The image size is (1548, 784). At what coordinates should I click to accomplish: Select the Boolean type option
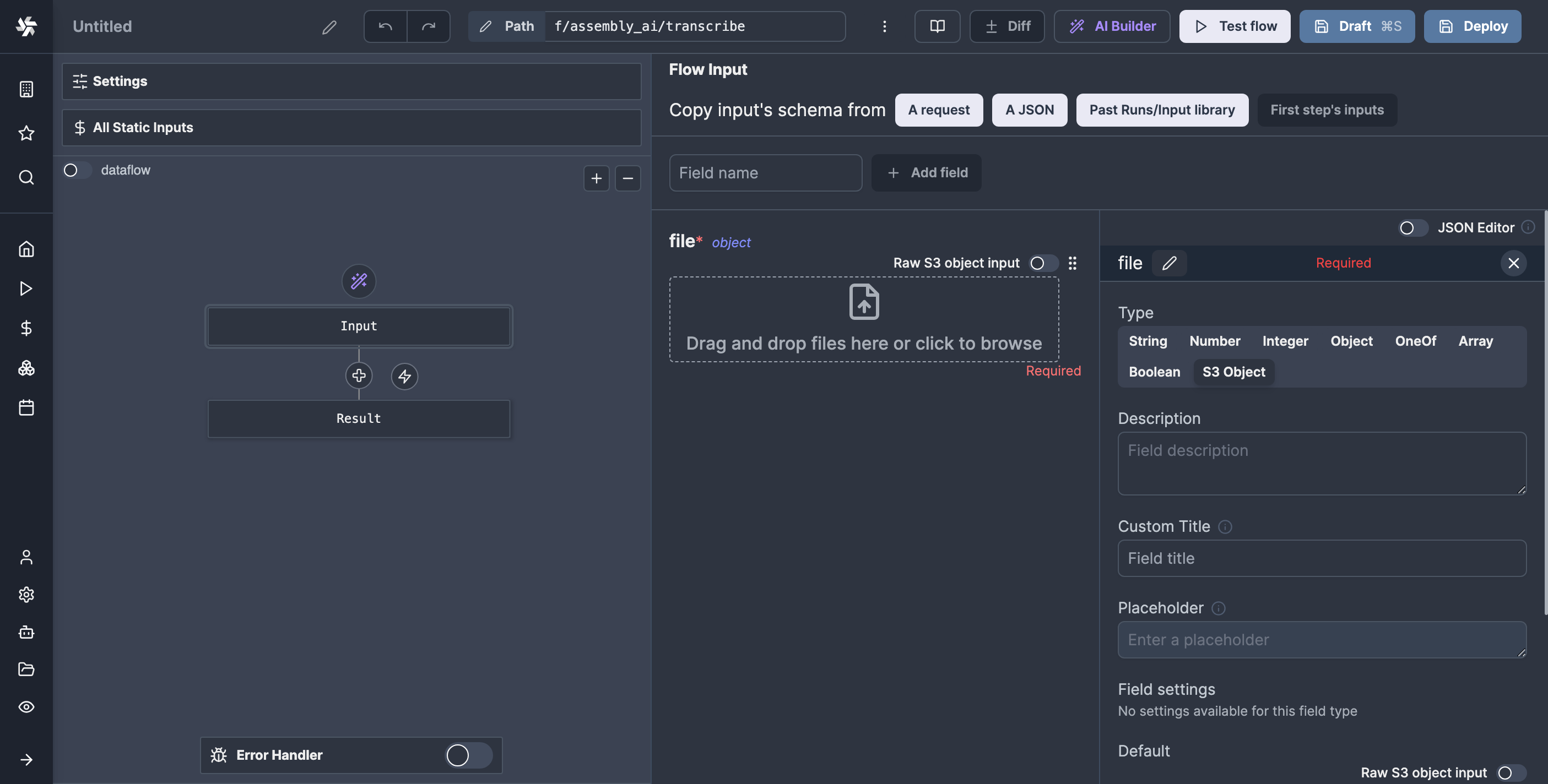point(1154,372)
